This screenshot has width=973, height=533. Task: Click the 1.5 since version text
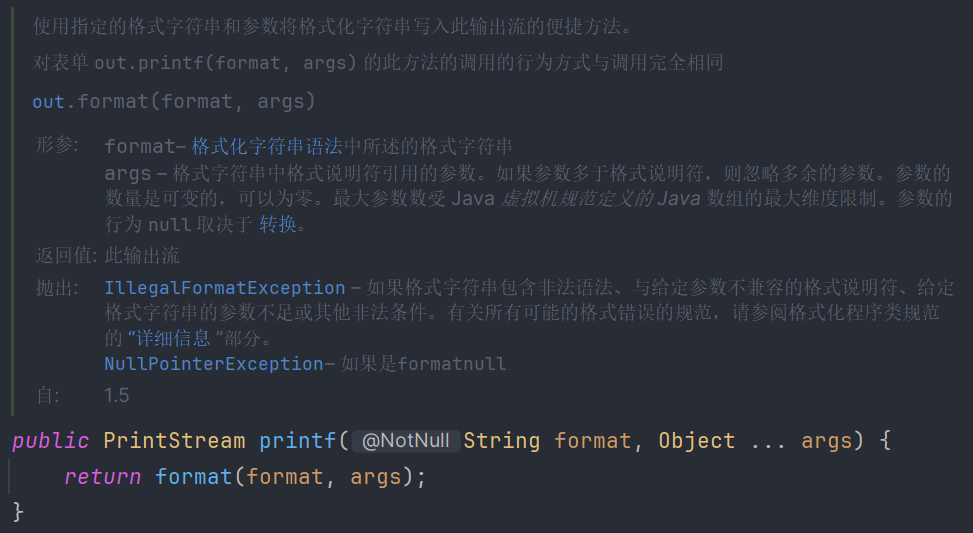pos(117,395)
